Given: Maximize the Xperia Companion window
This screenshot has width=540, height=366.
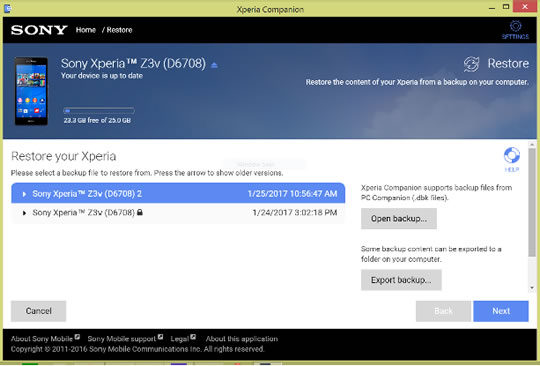Looking at the screenshot, I should [x=506, y=7].
